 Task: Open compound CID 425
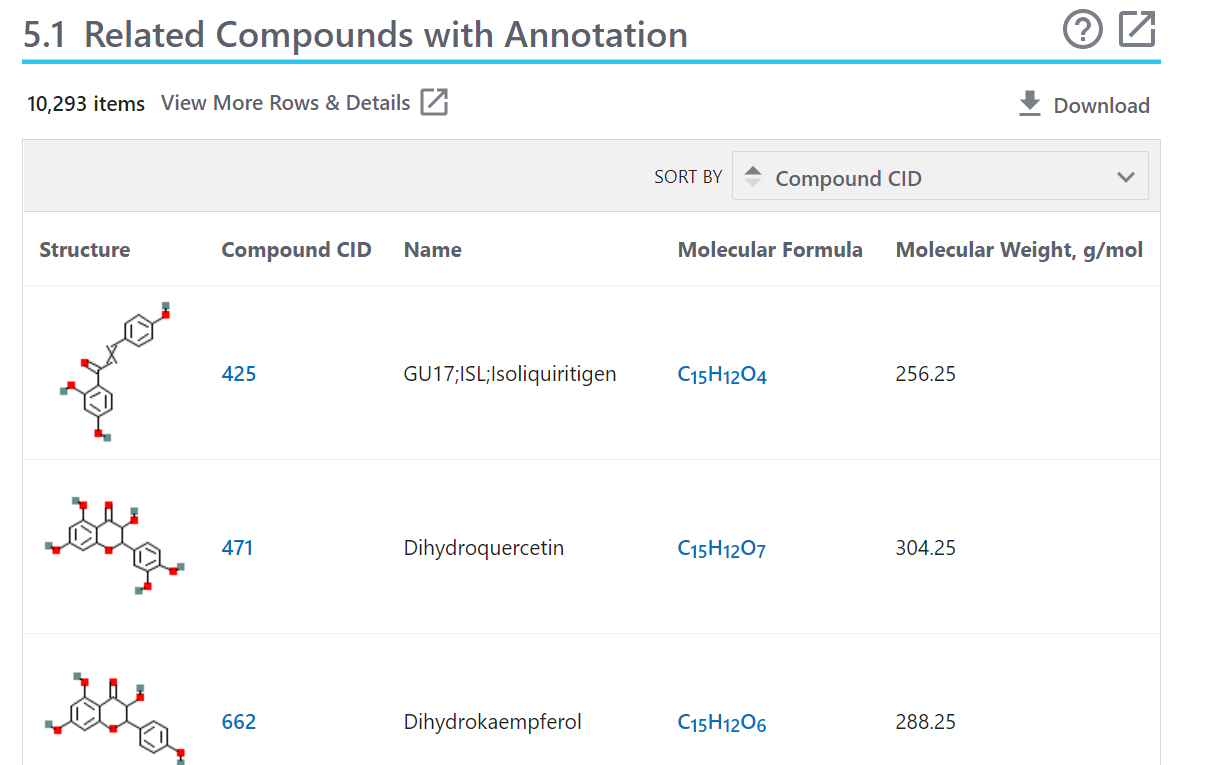coord(239,374)
